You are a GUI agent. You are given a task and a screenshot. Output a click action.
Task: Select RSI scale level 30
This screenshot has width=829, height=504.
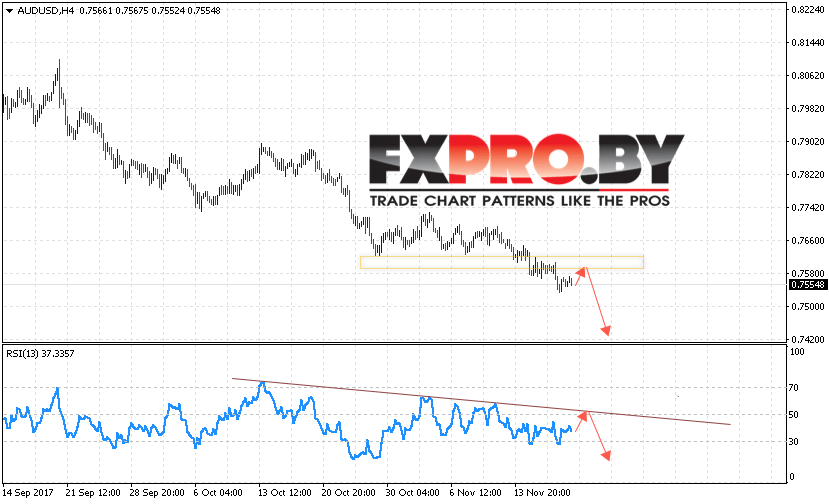tap(794, 442)
